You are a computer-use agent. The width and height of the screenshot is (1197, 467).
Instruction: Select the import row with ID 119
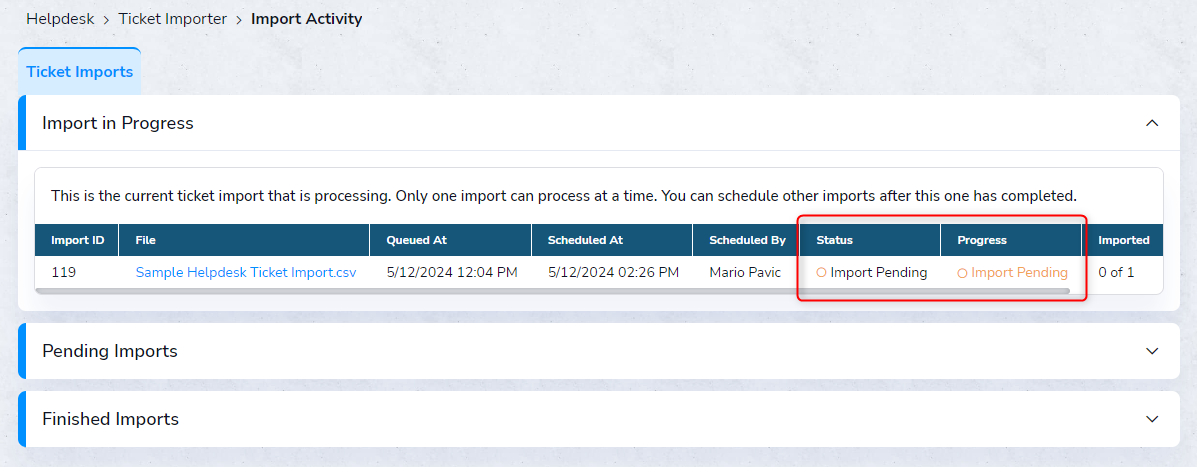(64, 272)
